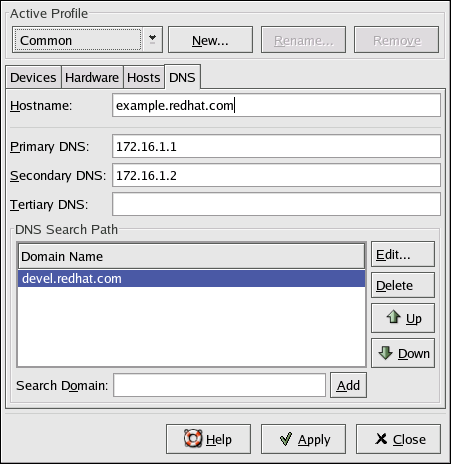Open the Hosts tab
Viewport: 451px width, 464px height.
[144, 77]
